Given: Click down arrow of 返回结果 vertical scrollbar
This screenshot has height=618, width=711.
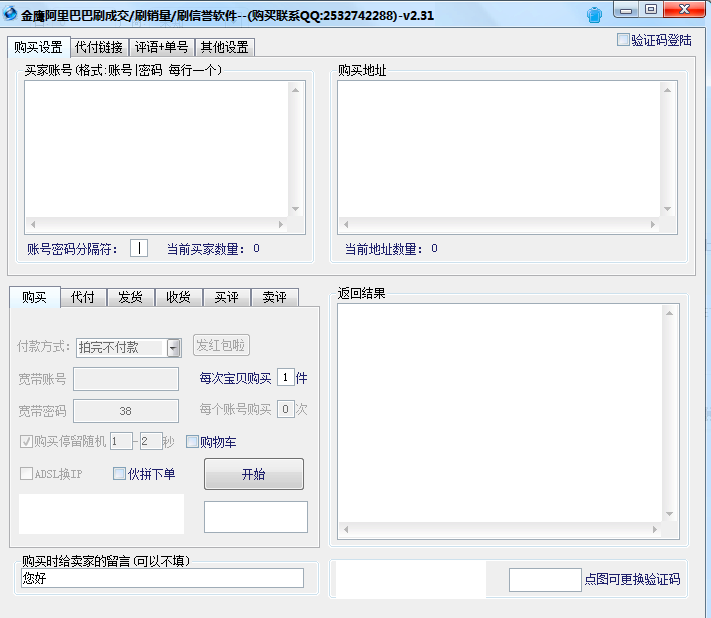Looking at the screenshot, I should tap(669, 514).
